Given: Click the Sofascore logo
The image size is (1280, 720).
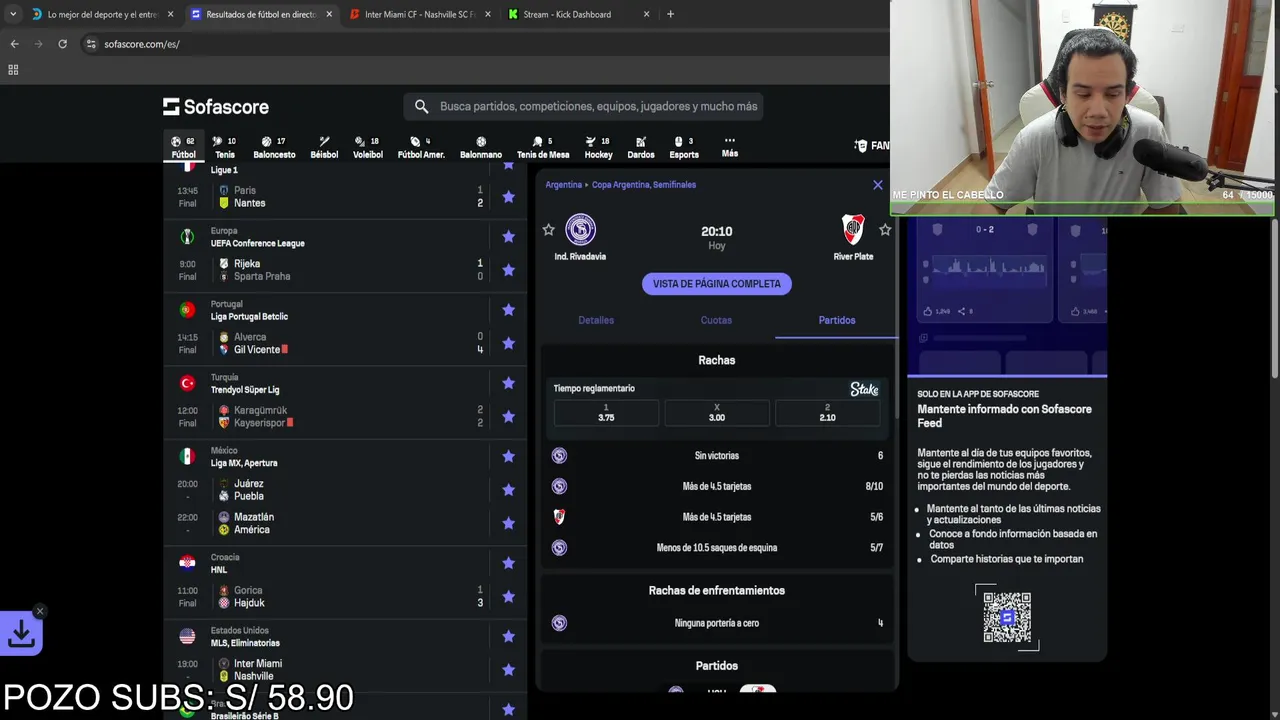Looking at the screenshot, I should click(216, 107).
